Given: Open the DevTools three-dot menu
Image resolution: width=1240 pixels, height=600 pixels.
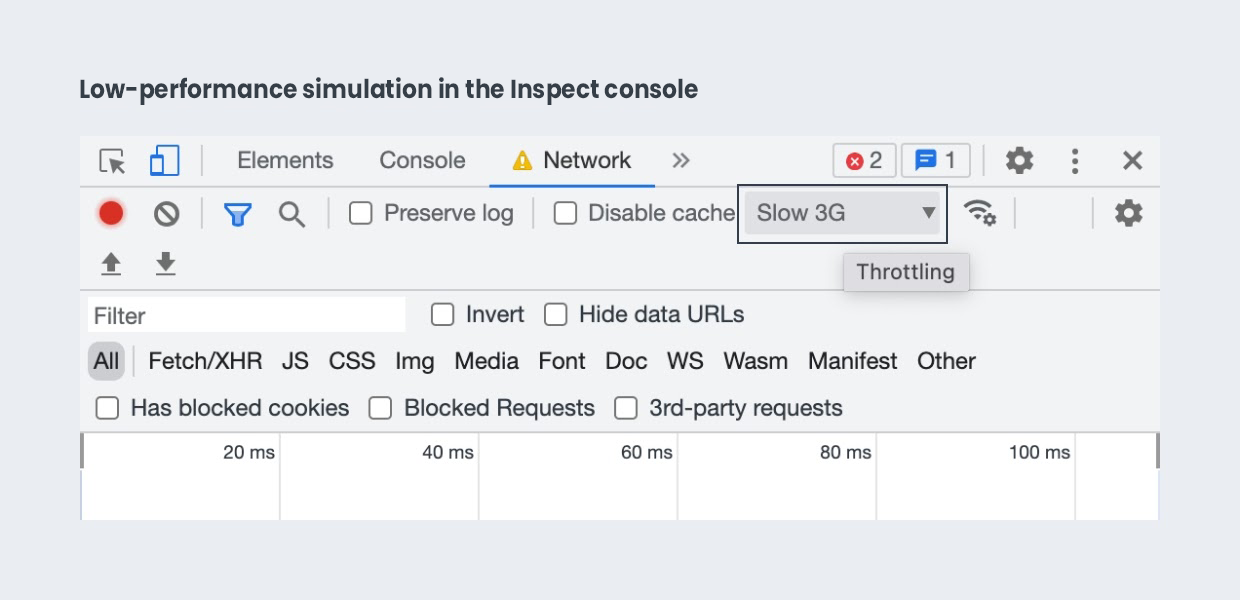Looking at the screenshot, I should (1075, 161).
